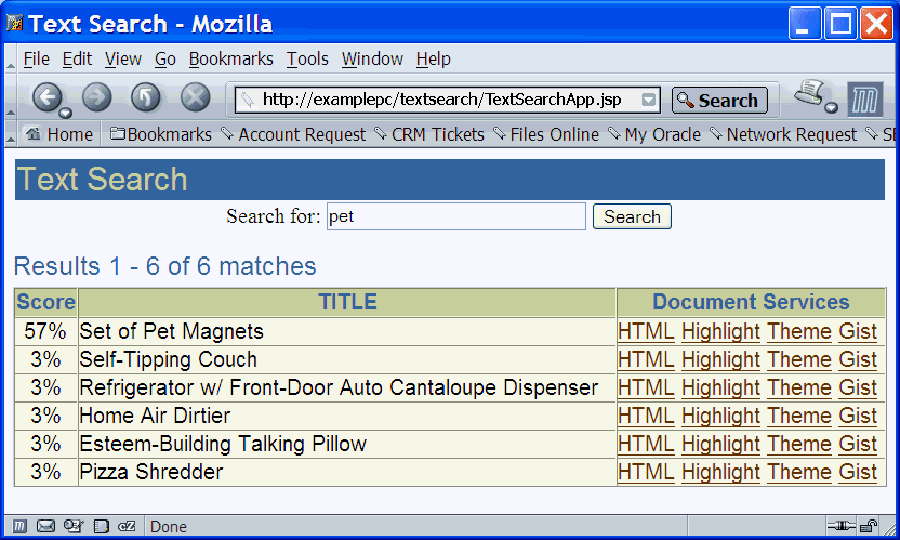The width and height of the screenshot is (900, 540).
Task: Open the Home bookmark in personal toolbar
Action: point(59,135)
